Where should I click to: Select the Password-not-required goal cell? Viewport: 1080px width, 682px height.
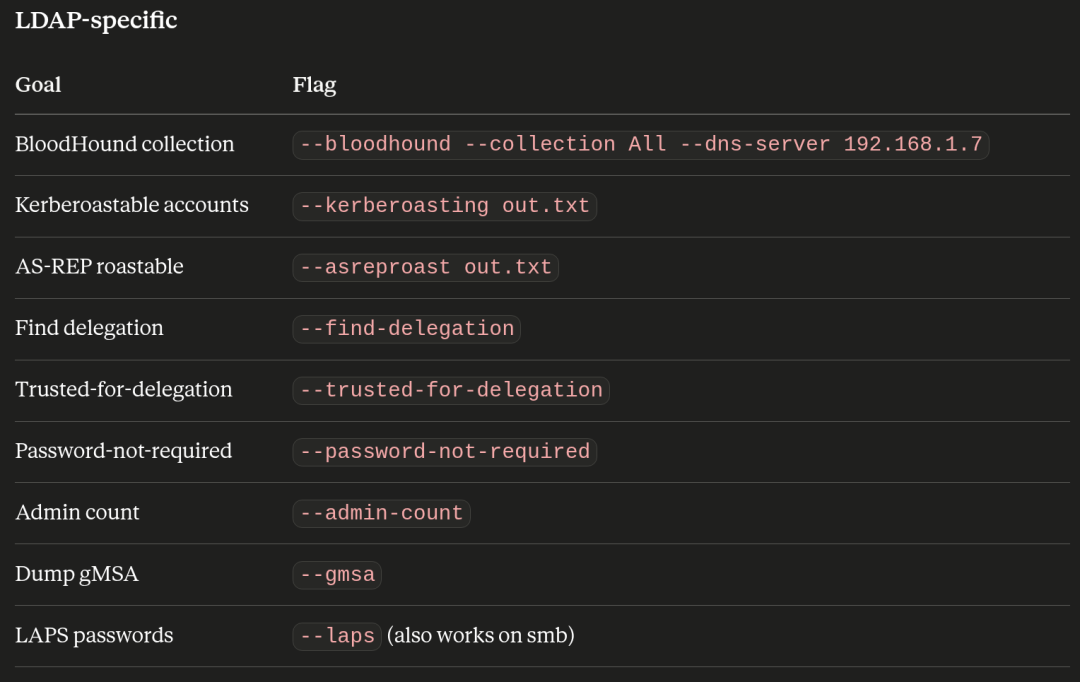123,451
